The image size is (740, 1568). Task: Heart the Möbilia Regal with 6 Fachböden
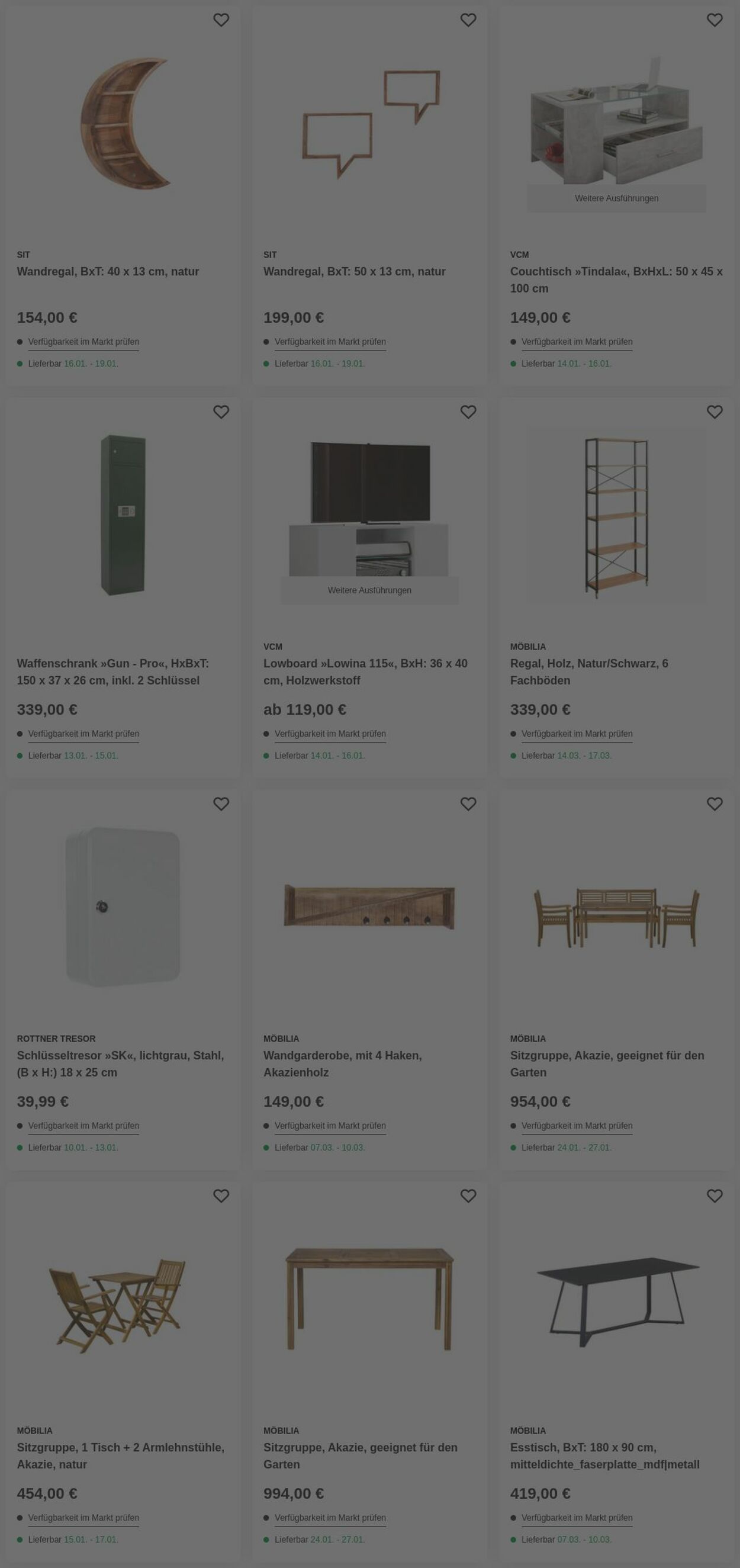pos(715,412)
